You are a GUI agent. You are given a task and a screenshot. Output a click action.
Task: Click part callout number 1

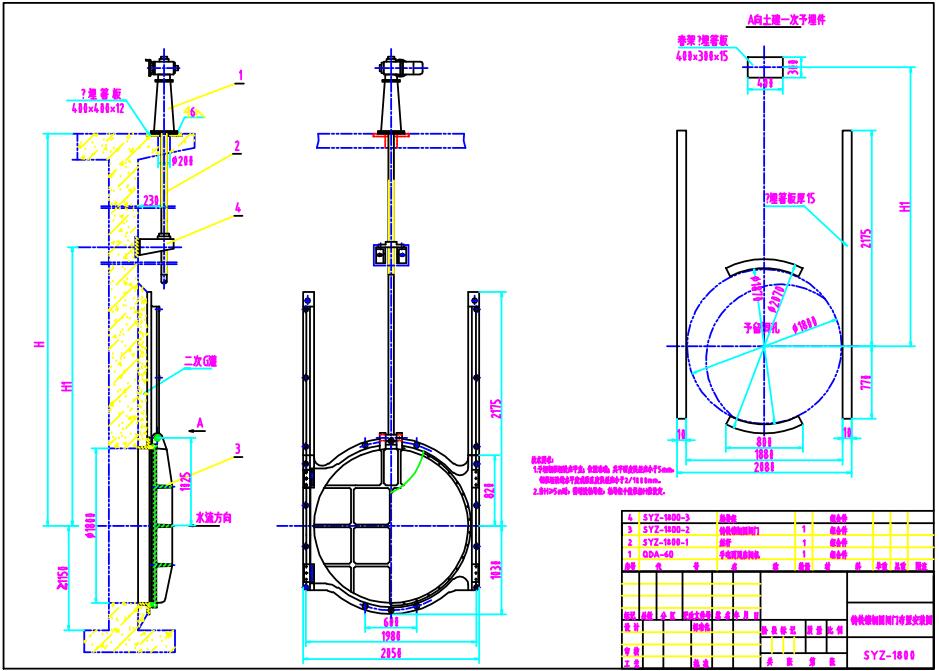240,75
